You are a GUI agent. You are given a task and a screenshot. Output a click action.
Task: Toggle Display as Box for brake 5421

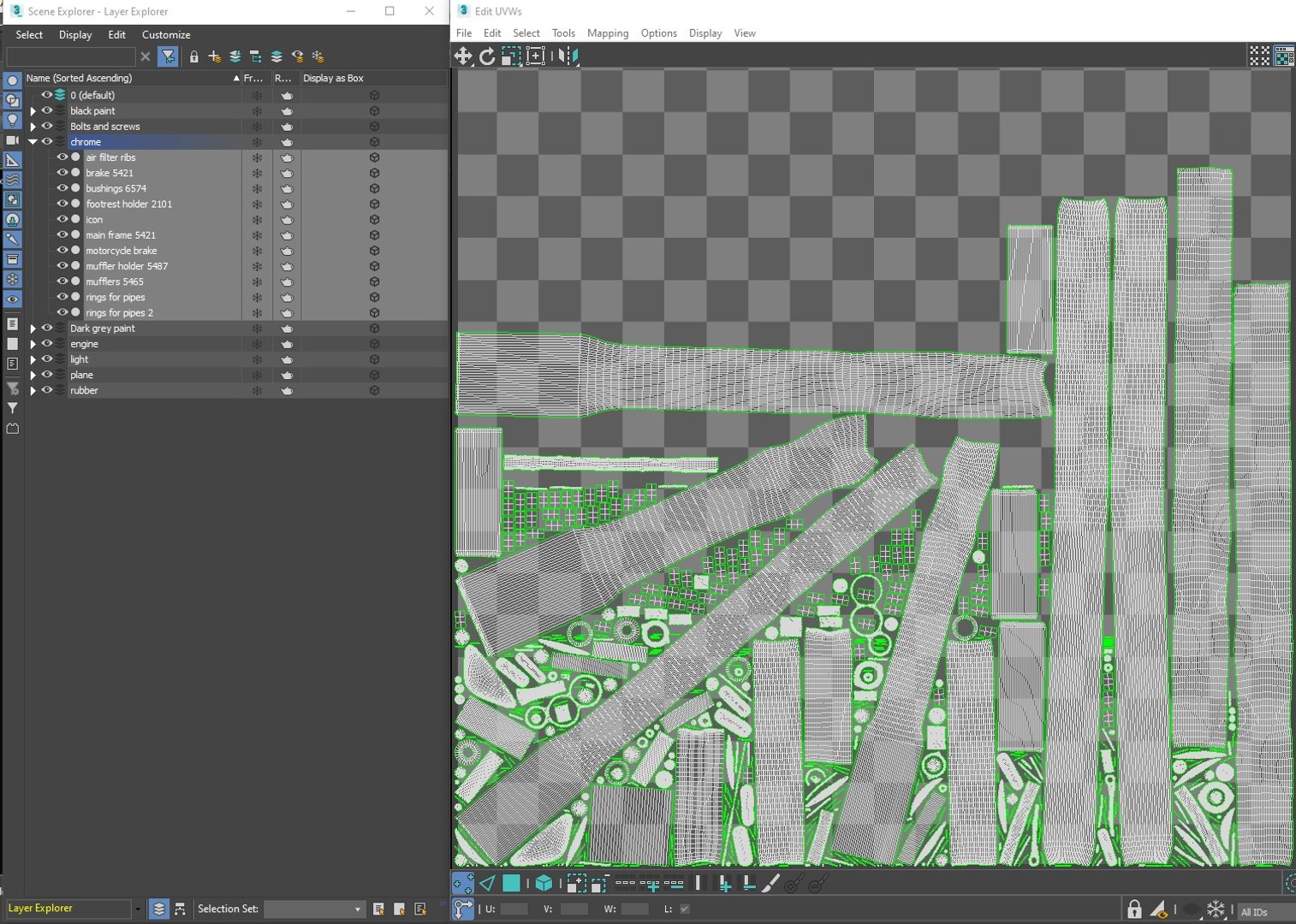374,173
